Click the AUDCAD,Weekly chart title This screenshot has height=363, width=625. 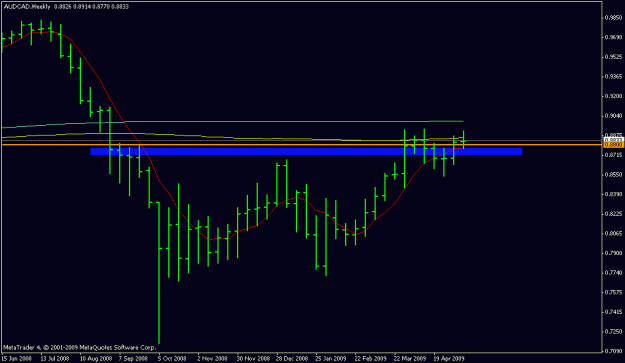pos(27,6)
